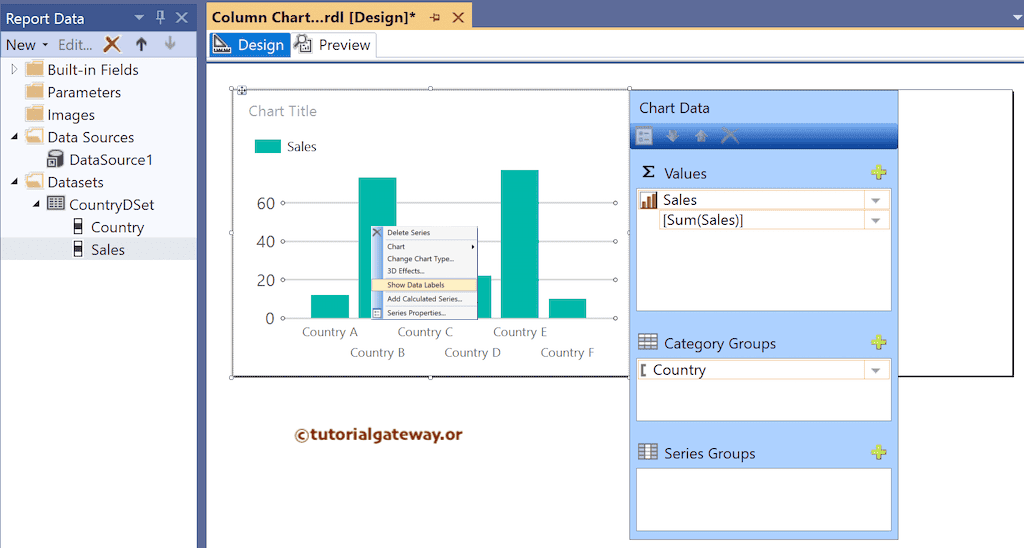Screen dimensions: 1024x548
Task: Choose Change Chart Type... menu item
Action: [424, 259]
